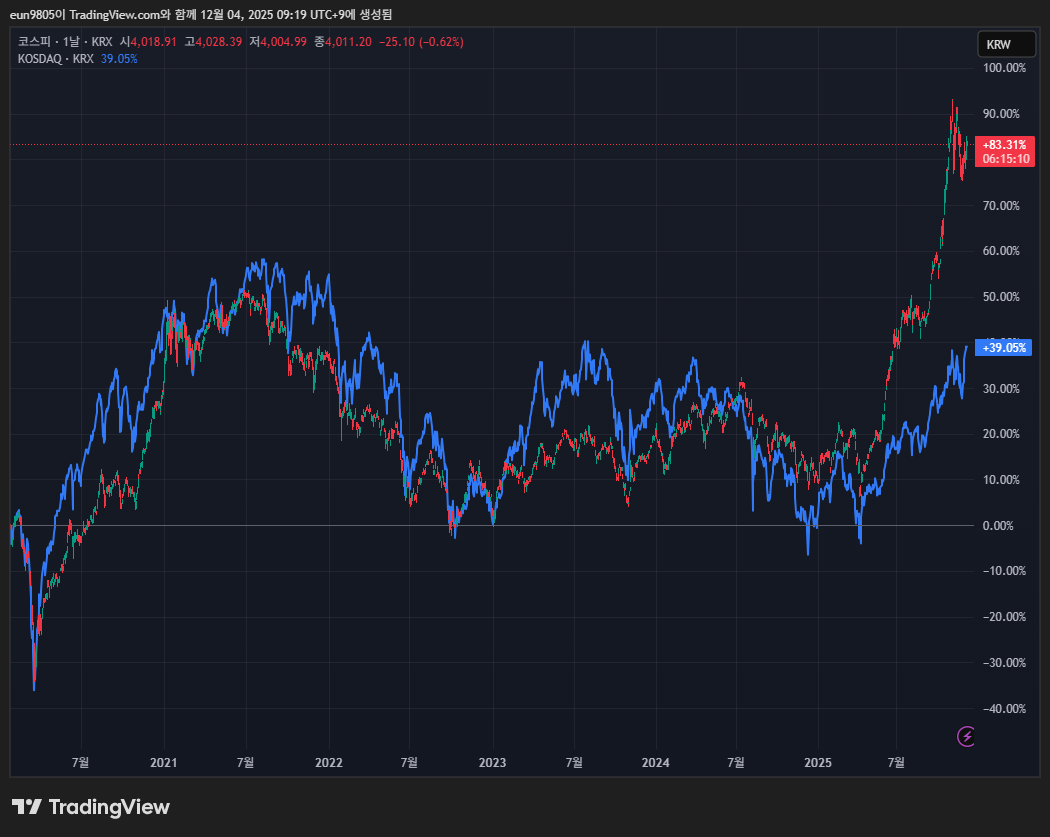This screenshot has width=1050, height=837.
Task: Click the TradingView logo at bottom left
Action: tap(90, 807)
